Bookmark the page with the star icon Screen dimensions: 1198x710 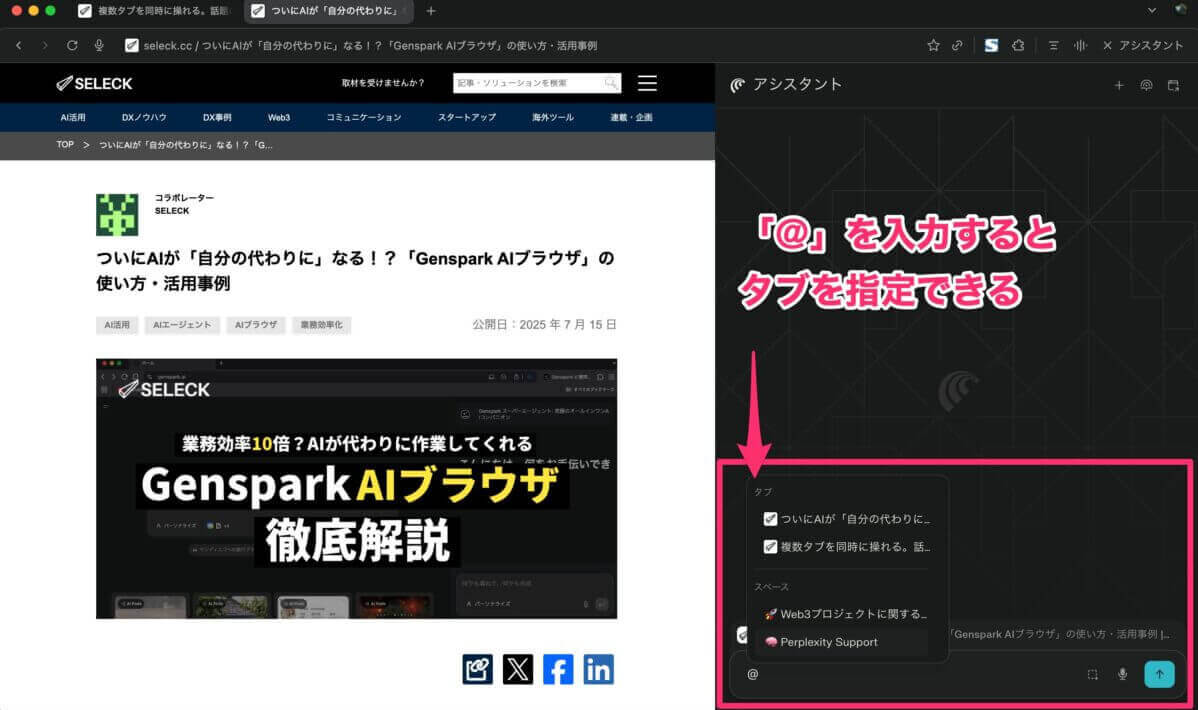[933, 46]
